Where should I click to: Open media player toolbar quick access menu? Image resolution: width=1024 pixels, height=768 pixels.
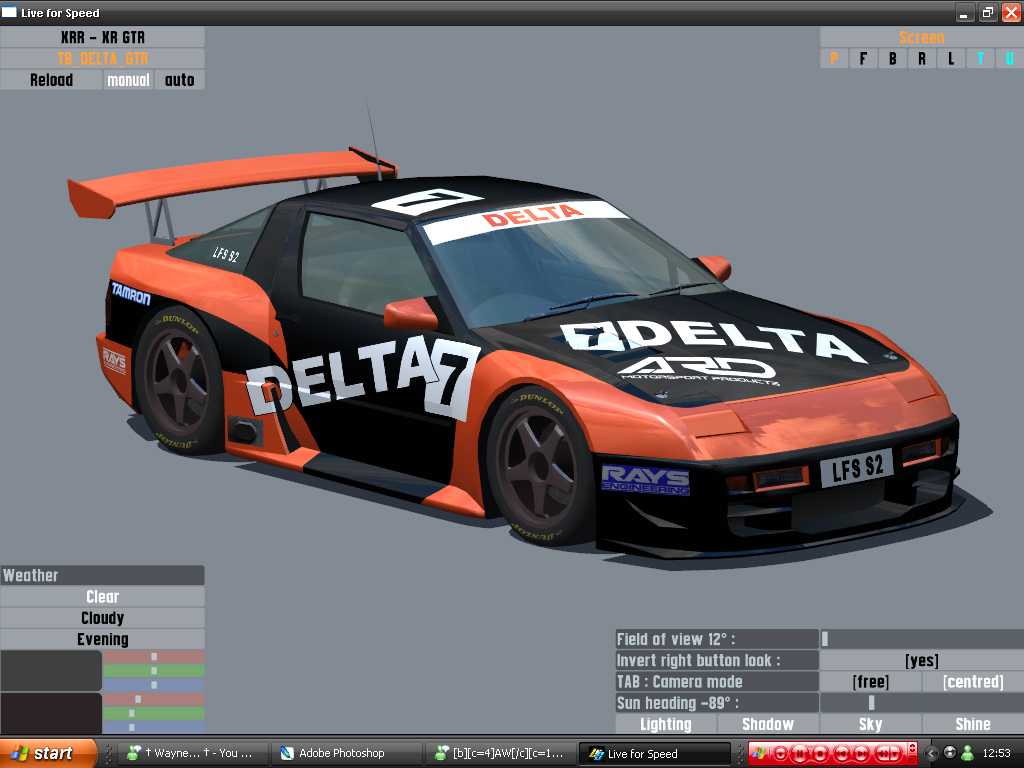(x=780, y=754)
